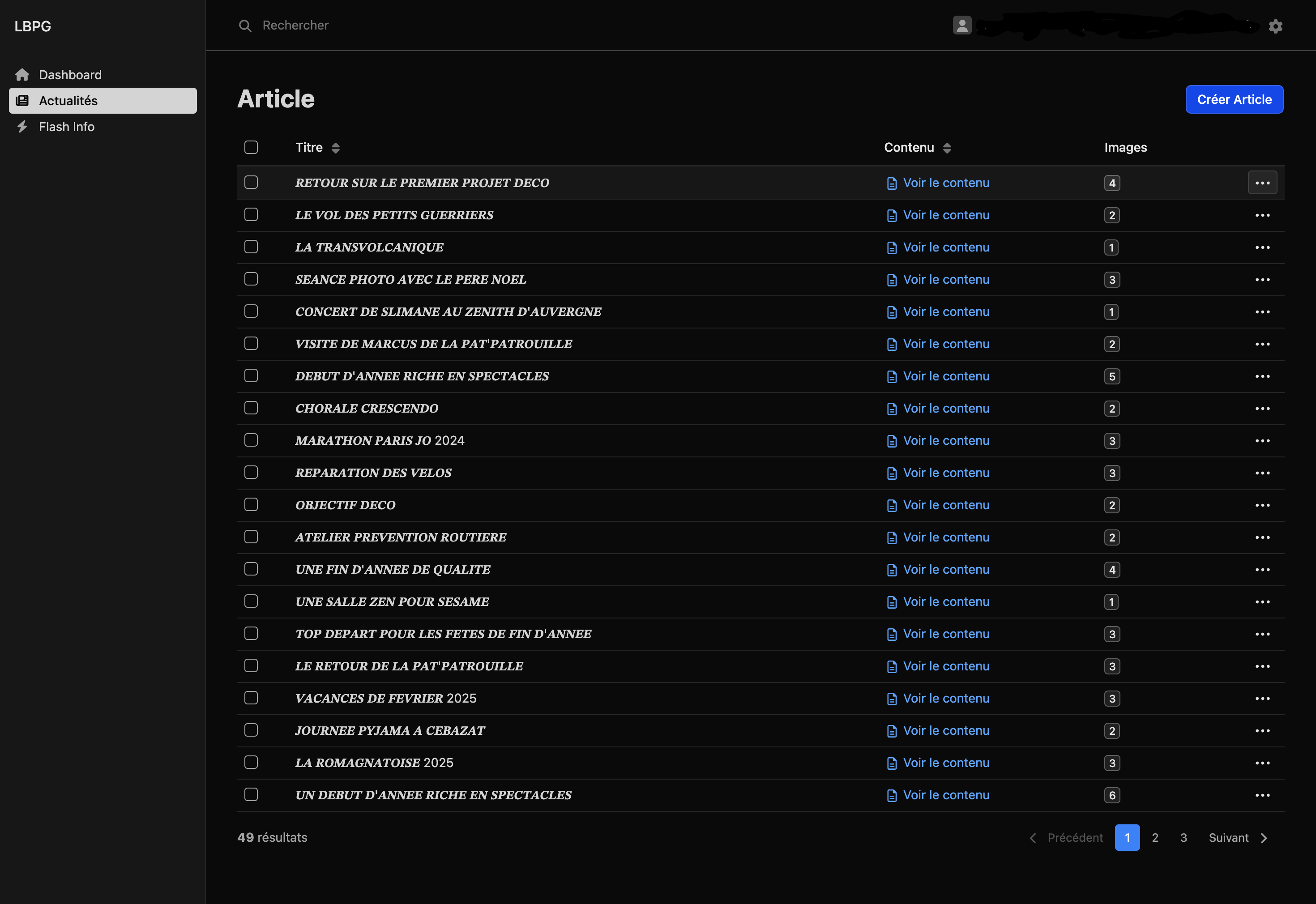
Task: Sort the table by Titre column
Action: tap(317, 148)
